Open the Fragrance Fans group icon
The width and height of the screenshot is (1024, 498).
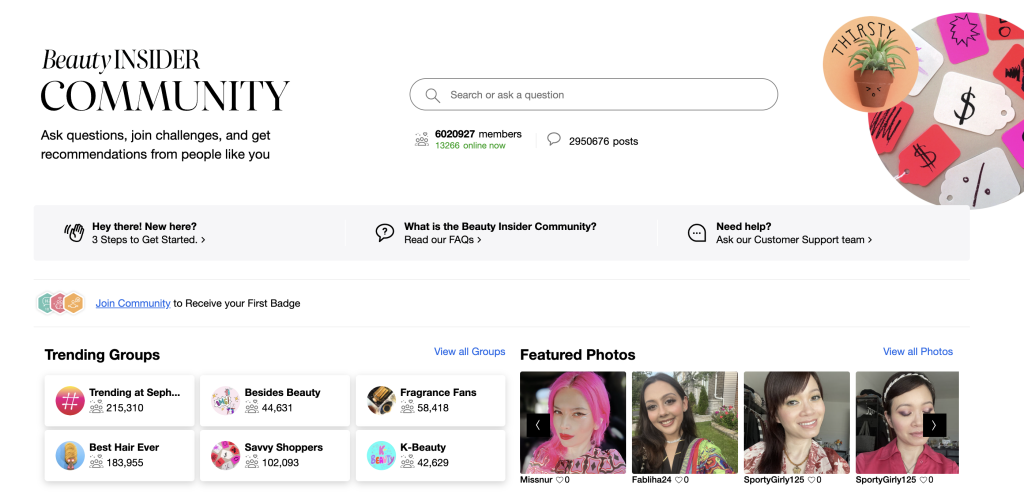[x=382, y=400]
